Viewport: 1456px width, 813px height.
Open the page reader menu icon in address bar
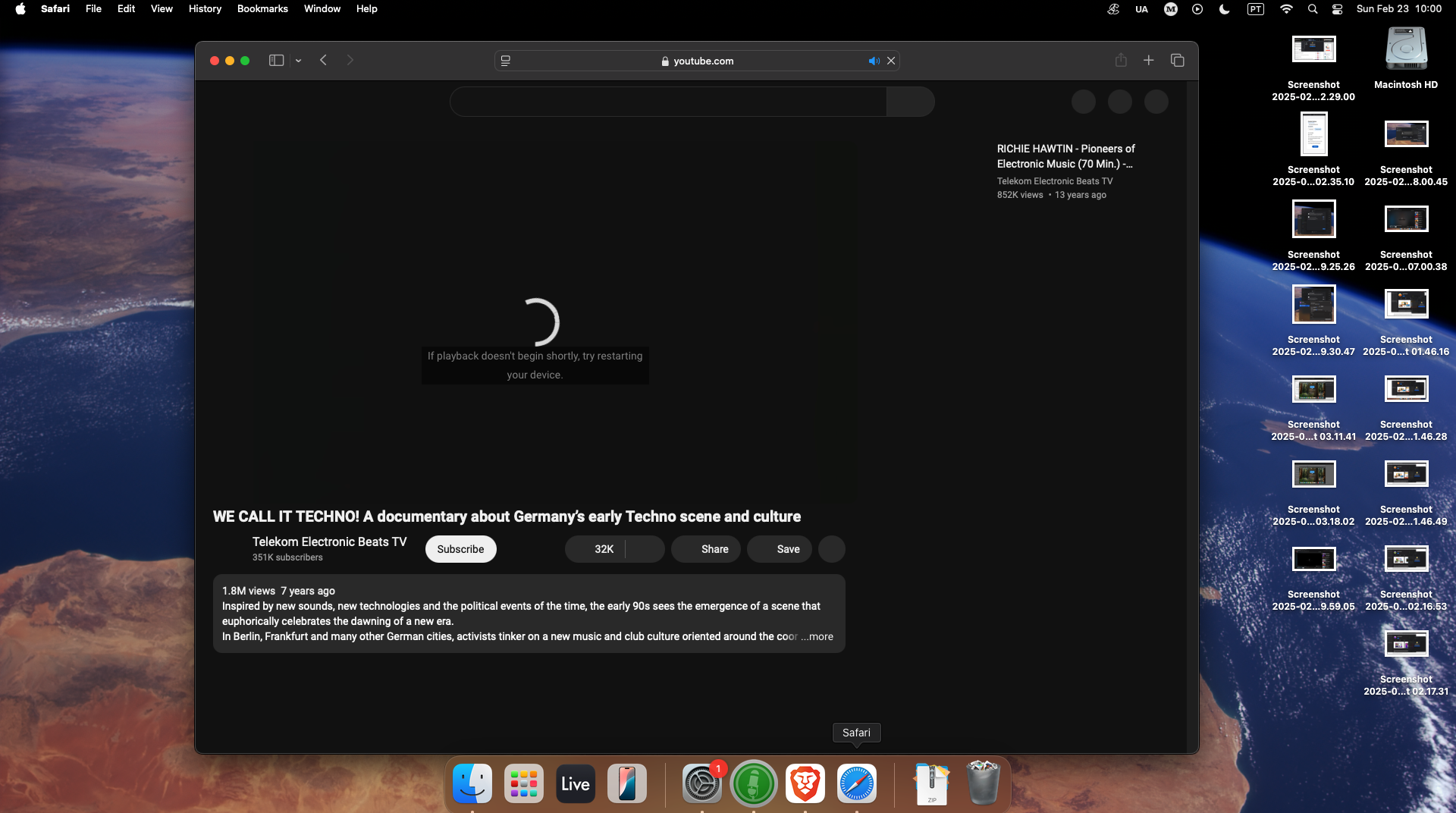pyautogui.click(x=506, y=61)
